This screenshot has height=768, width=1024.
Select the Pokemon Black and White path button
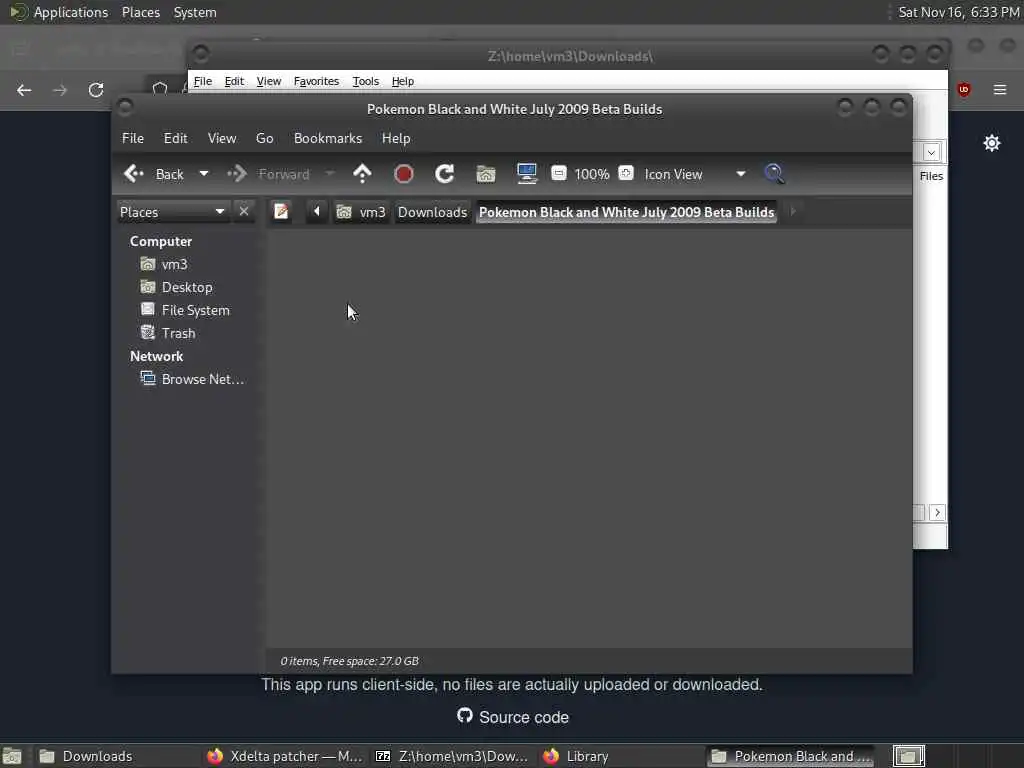tap(626, 212)
